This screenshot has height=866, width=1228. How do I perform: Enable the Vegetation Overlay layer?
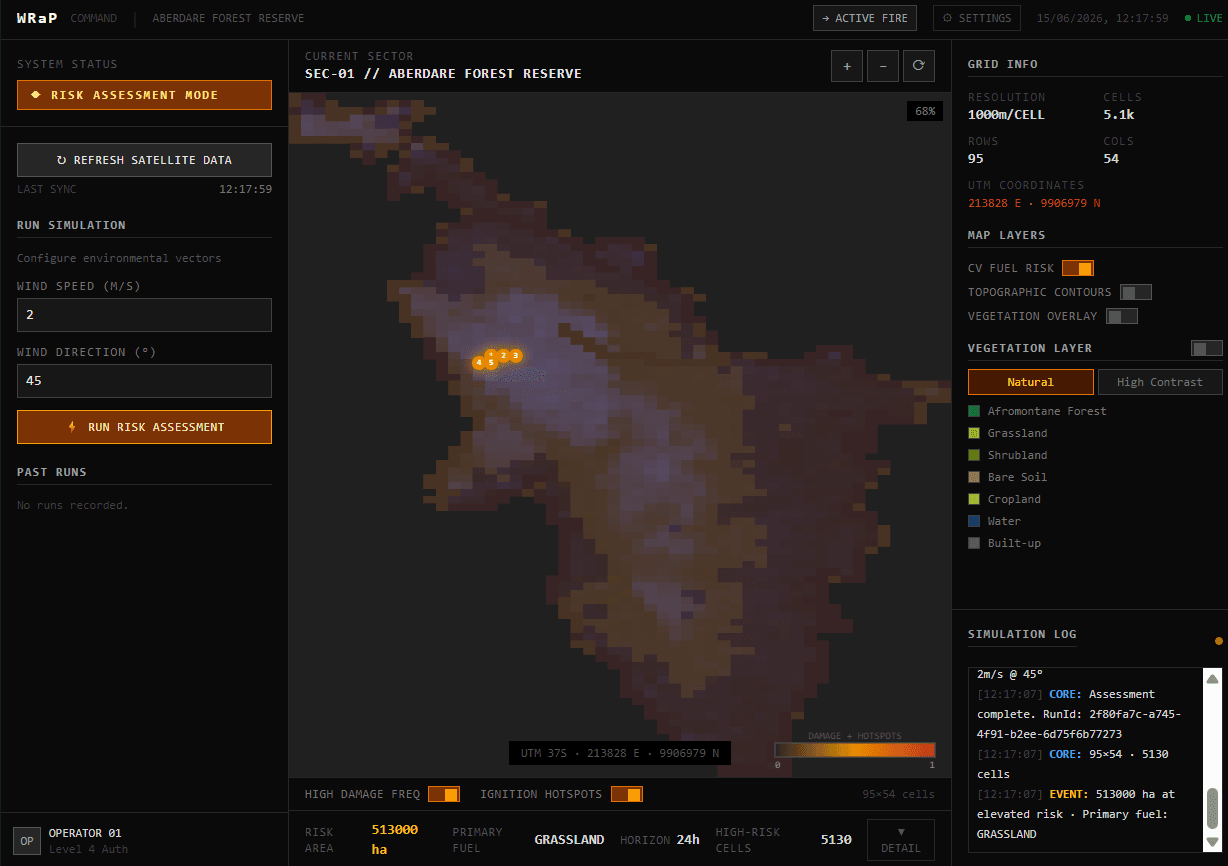(1122, 316)
